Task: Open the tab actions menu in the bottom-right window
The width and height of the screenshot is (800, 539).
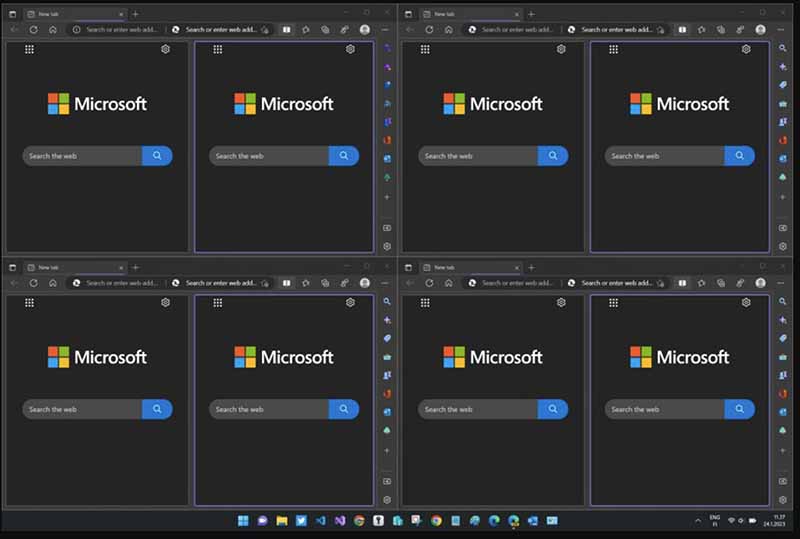Action: (x=408, y=267)
